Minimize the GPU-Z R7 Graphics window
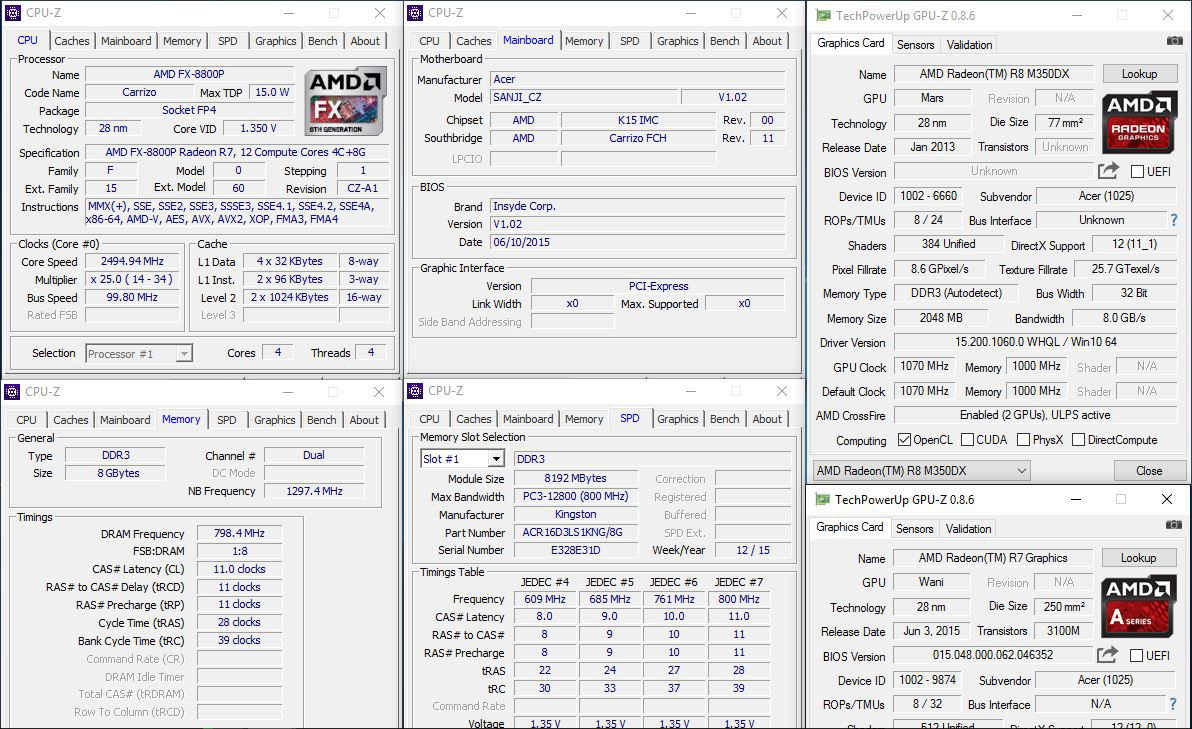 (1076, 499)
